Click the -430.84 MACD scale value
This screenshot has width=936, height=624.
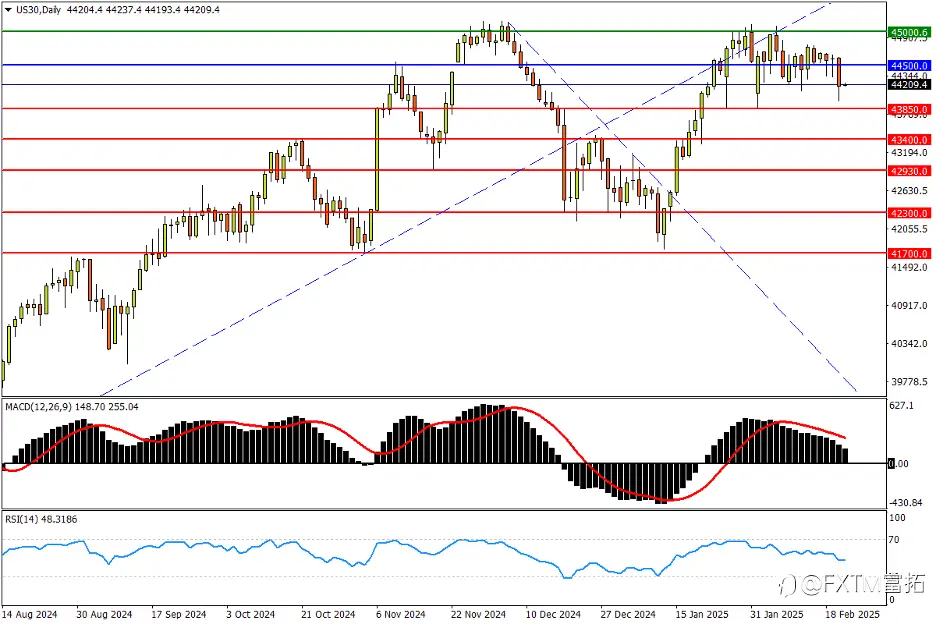(906, 502)
